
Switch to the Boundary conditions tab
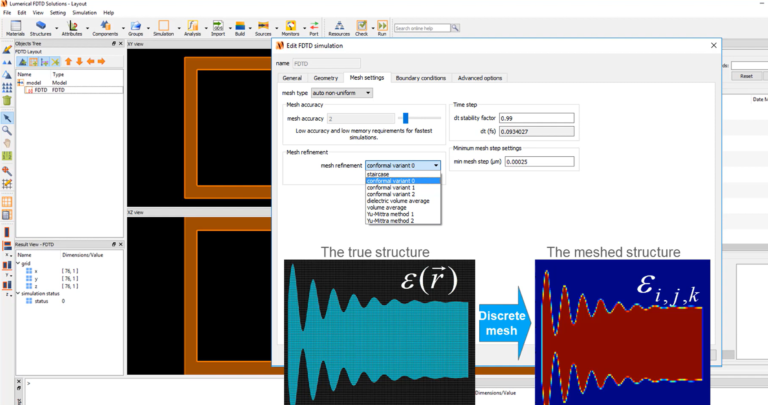click(x=421, y=78)
